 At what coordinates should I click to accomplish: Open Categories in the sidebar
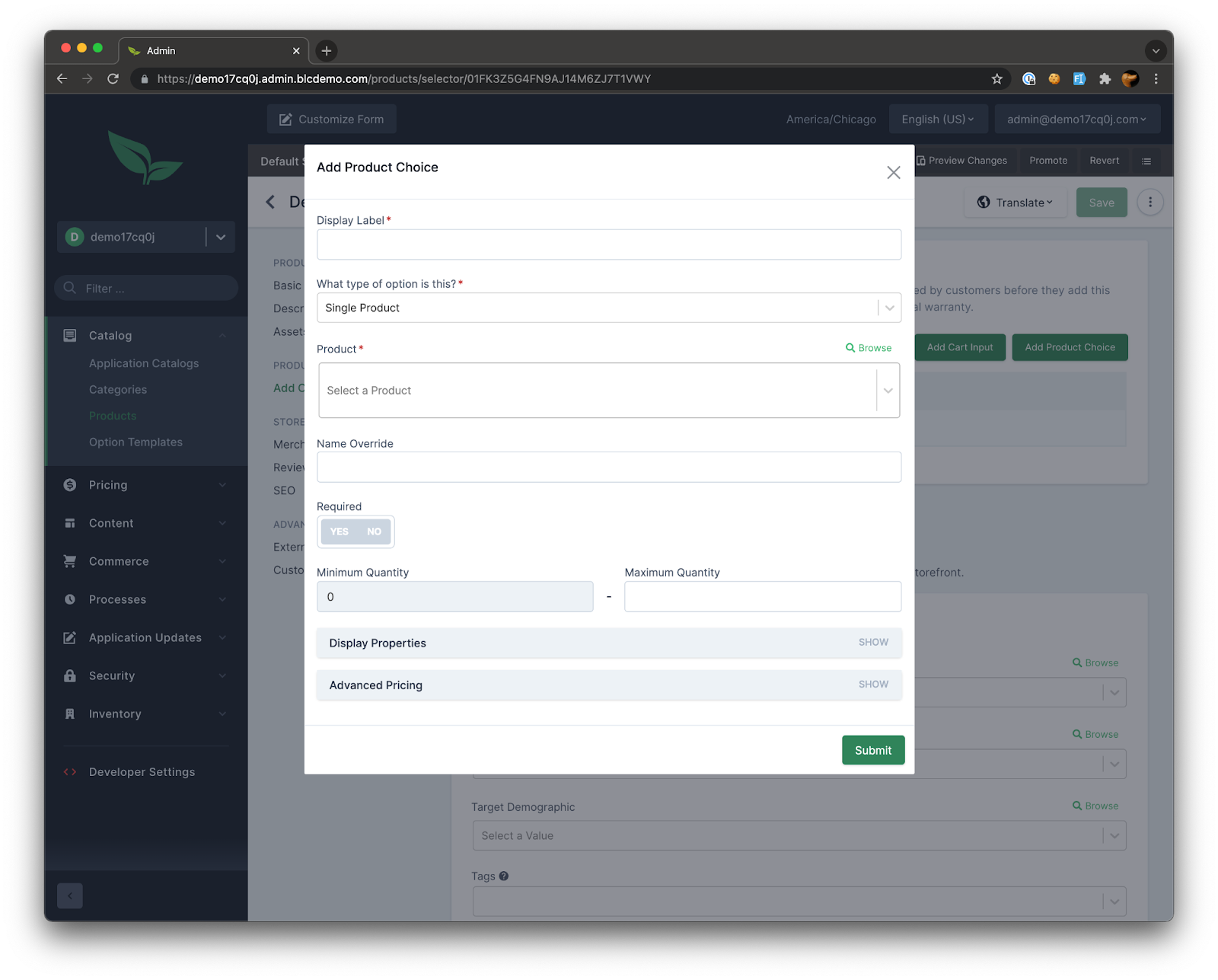(118, 390)
